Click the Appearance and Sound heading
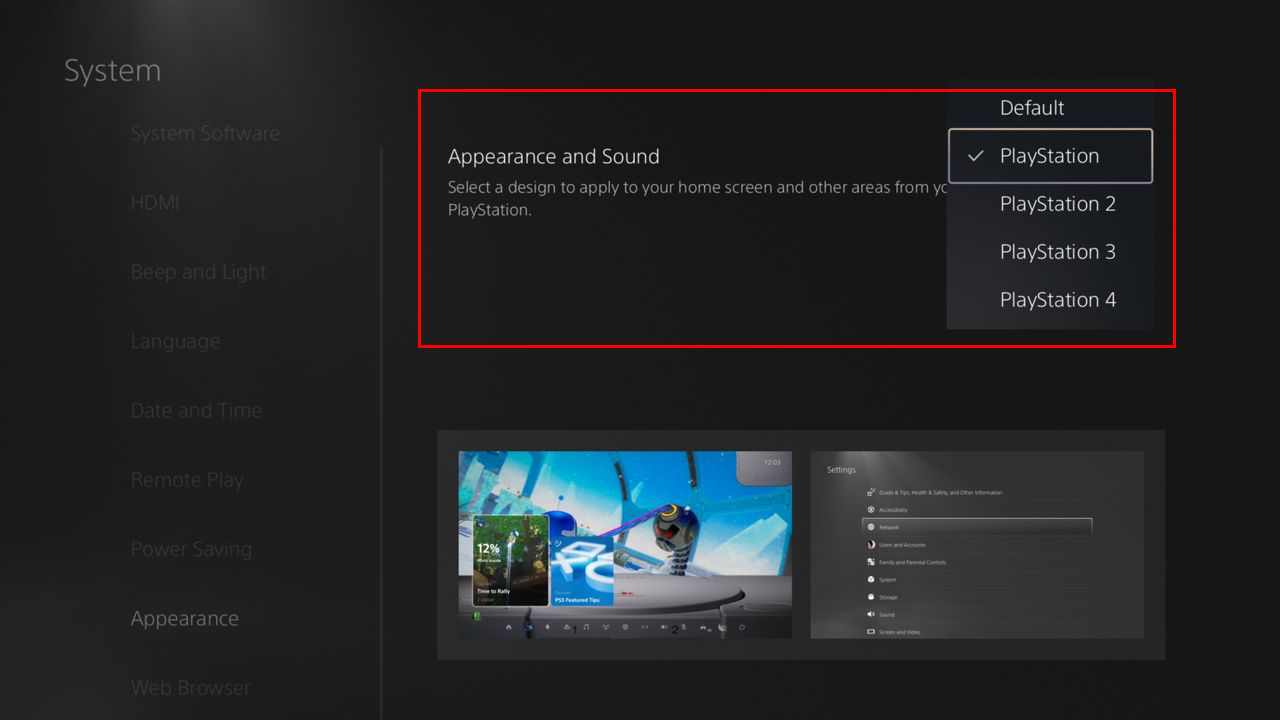Screen dimensions: 1280x720 tap(553, 157)
